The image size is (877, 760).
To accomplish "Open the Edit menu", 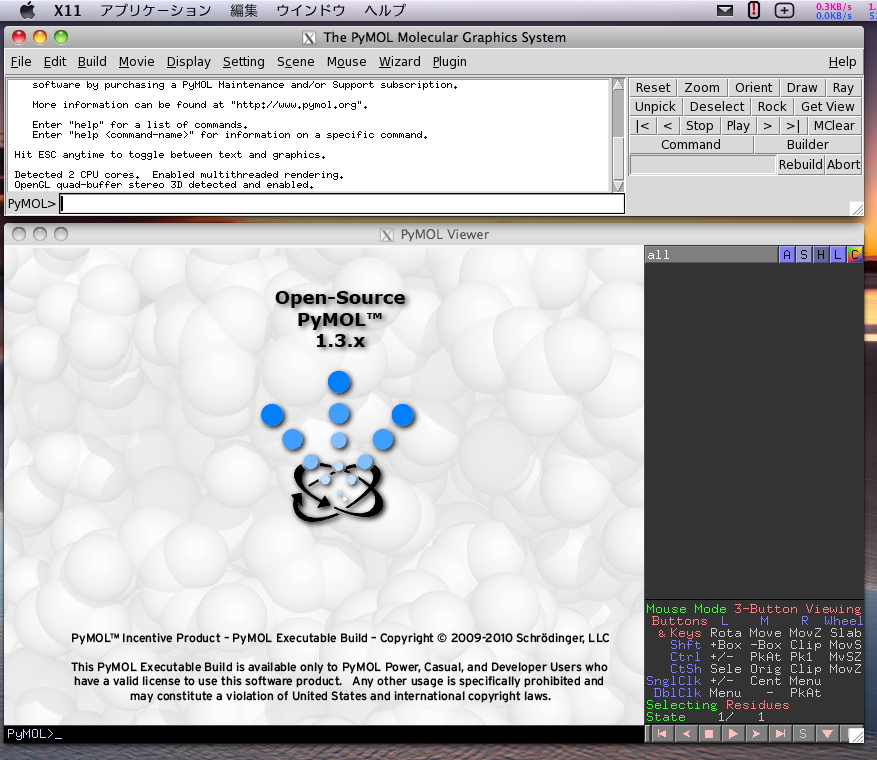I will (55, 62).
